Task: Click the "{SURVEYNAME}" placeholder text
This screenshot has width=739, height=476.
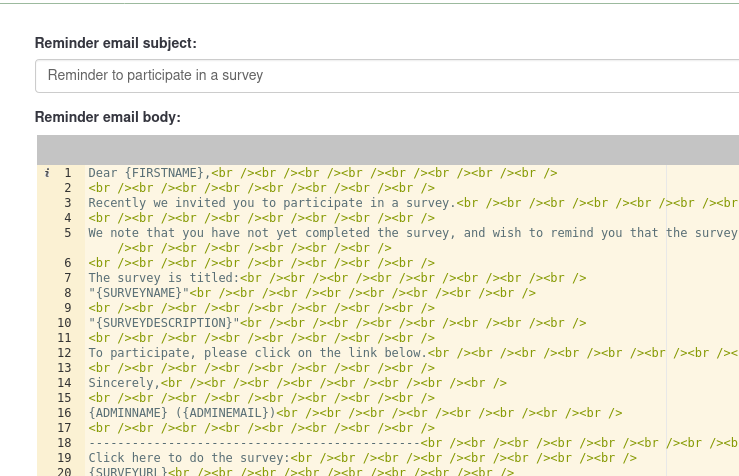Action: 139,293
